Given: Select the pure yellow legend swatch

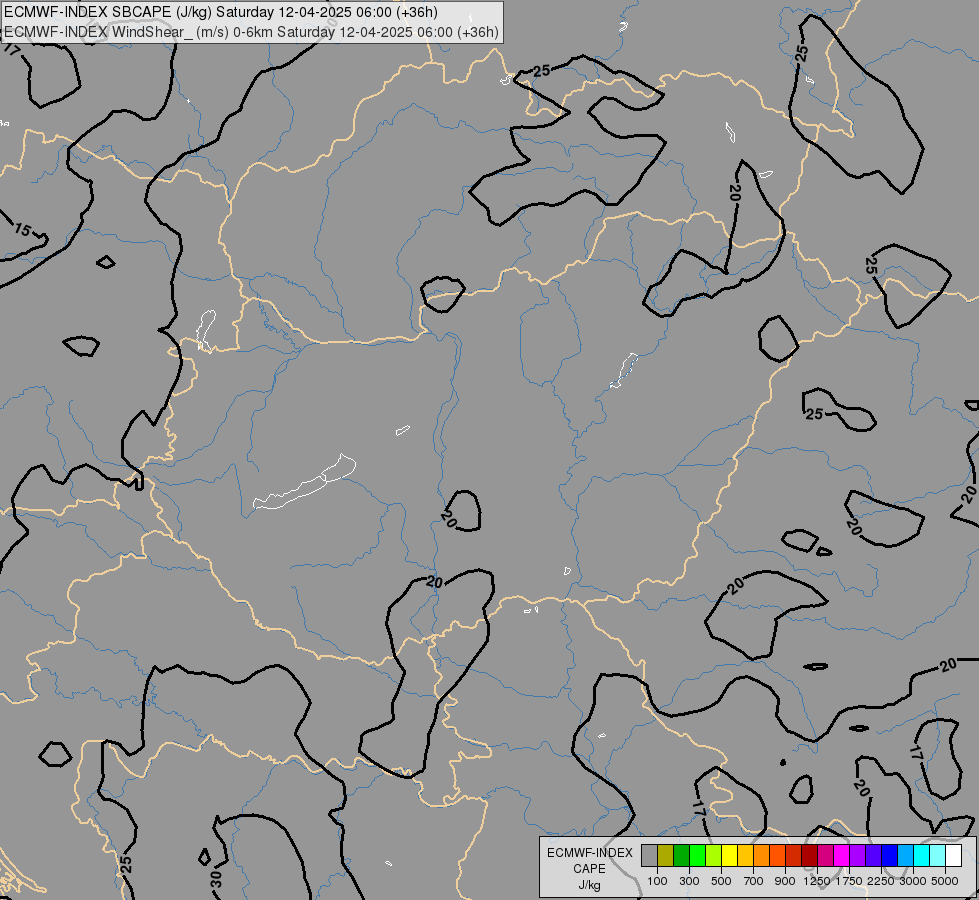Looking at the screenshot, I should (x=729, y=855).
